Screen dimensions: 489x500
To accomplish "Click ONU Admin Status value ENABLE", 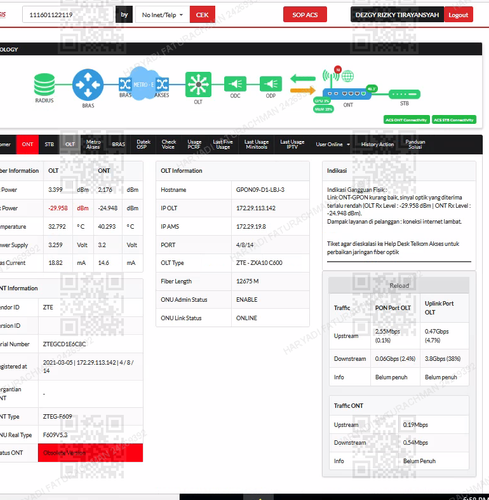I will [247, 299].
